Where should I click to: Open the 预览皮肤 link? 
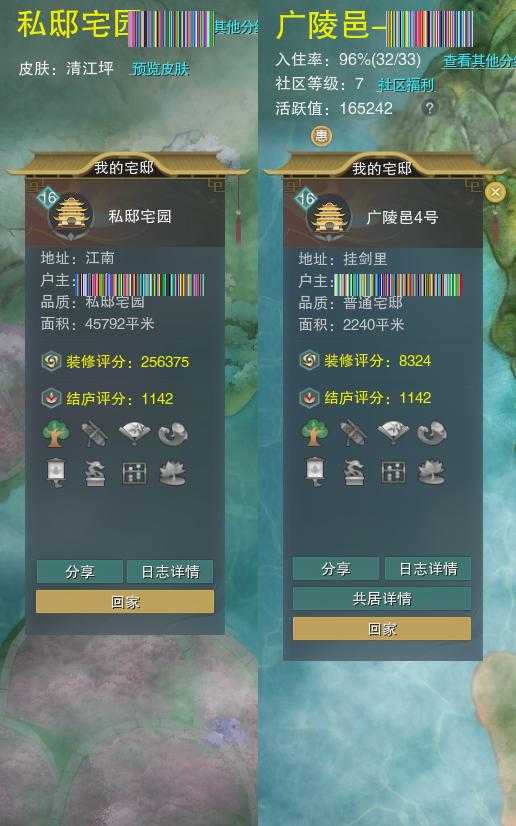coord(160,69)
